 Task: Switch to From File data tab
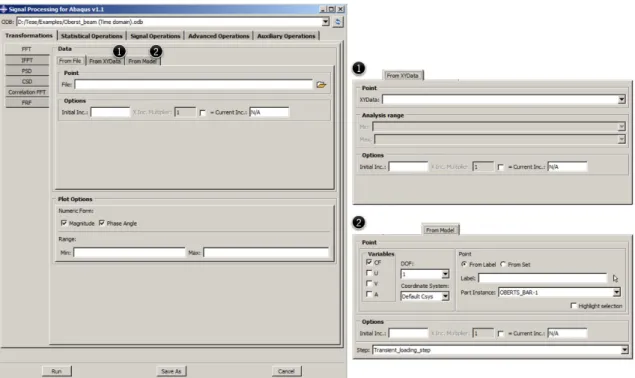70,61
